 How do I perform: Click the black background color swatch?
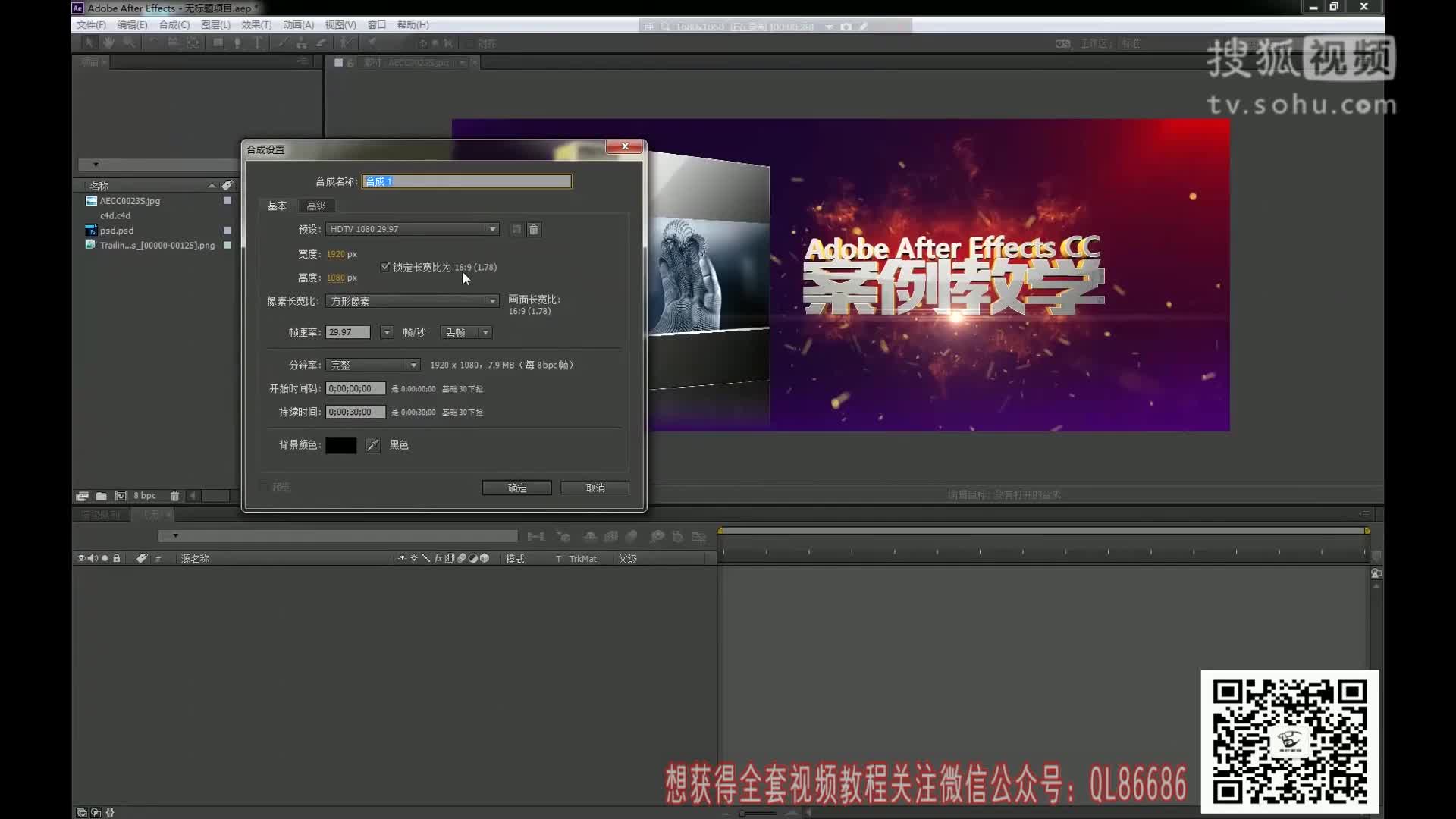pos(341,445)
